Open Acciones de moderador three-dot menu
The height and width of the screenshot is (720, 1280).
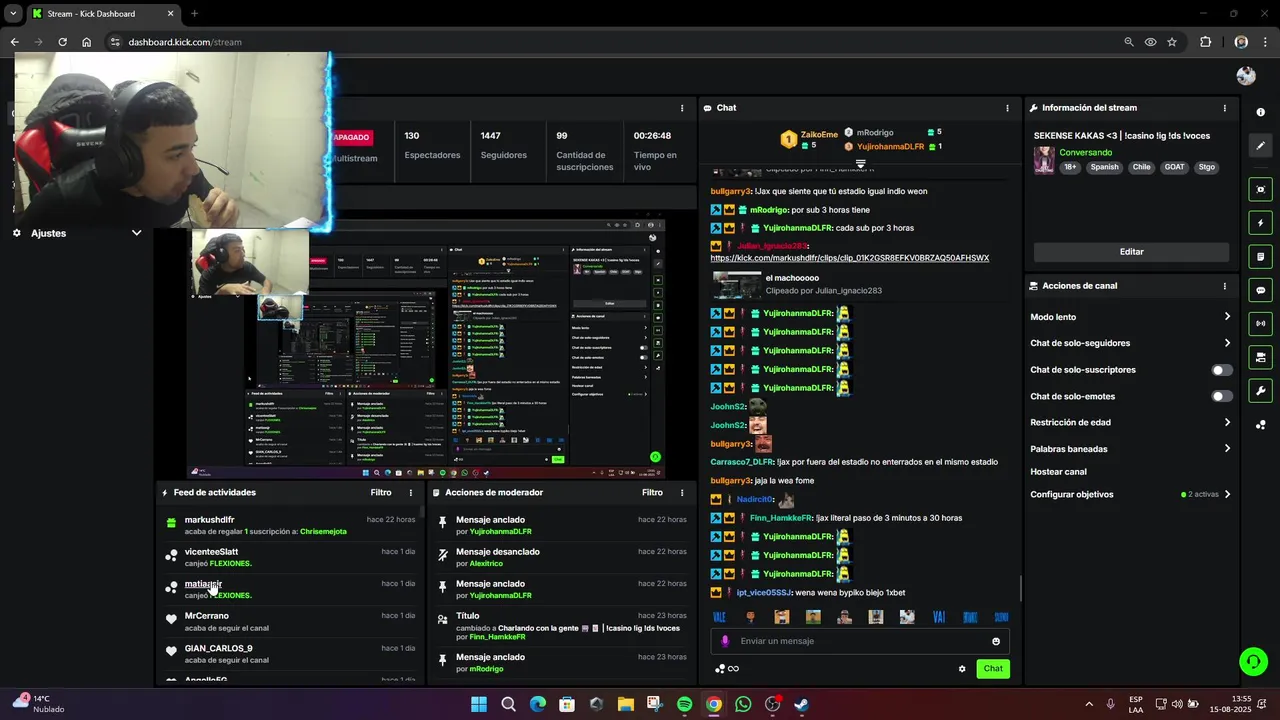[682, 493]
